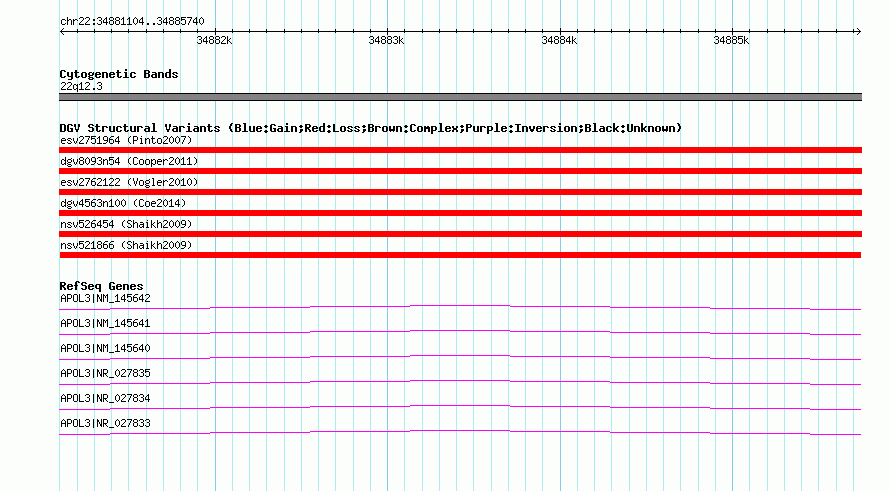Select the magenta line under APOL3|NM_145640
The height and width of the screenshot is (491, 890).
460,358
